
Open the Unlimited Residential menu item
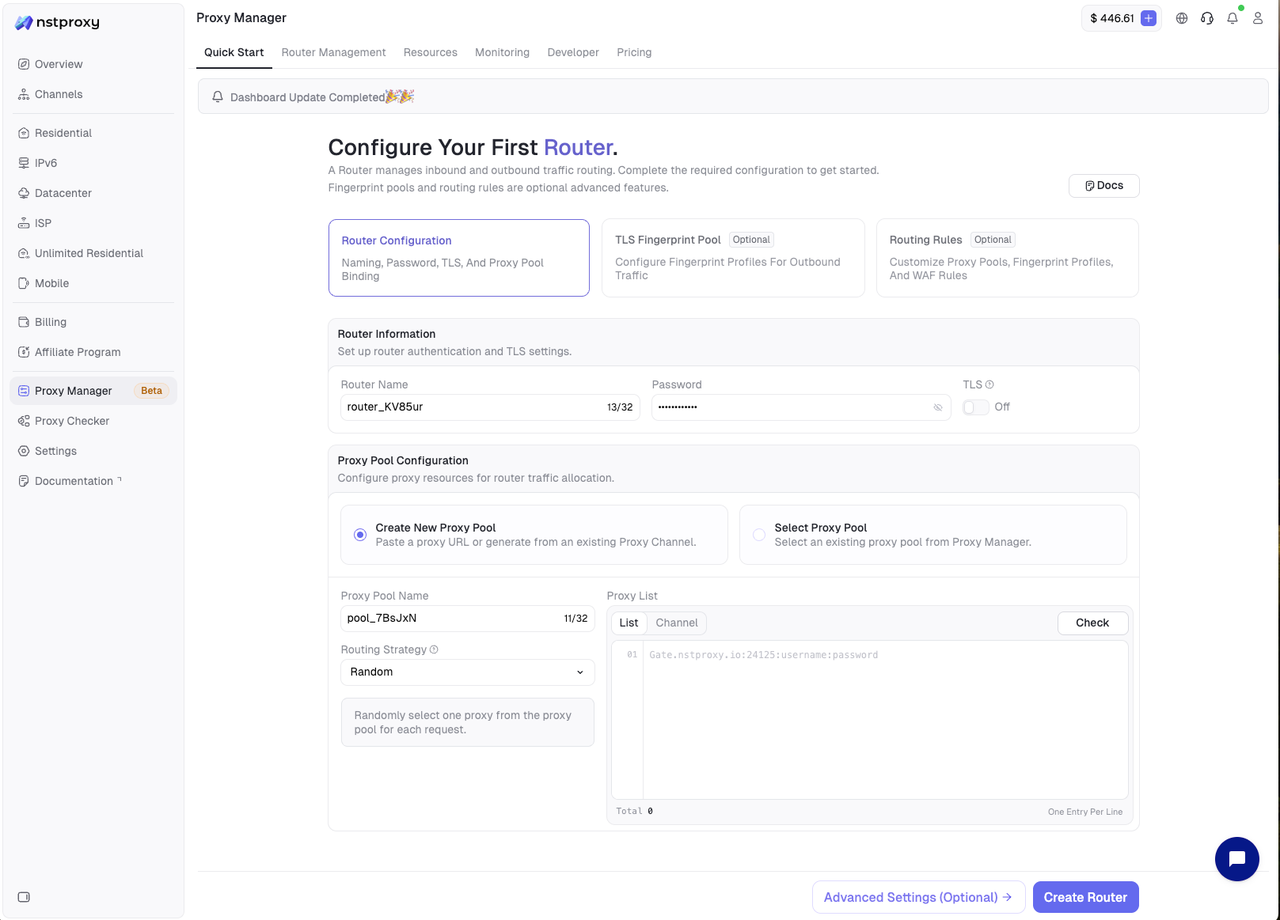(93, 253)
